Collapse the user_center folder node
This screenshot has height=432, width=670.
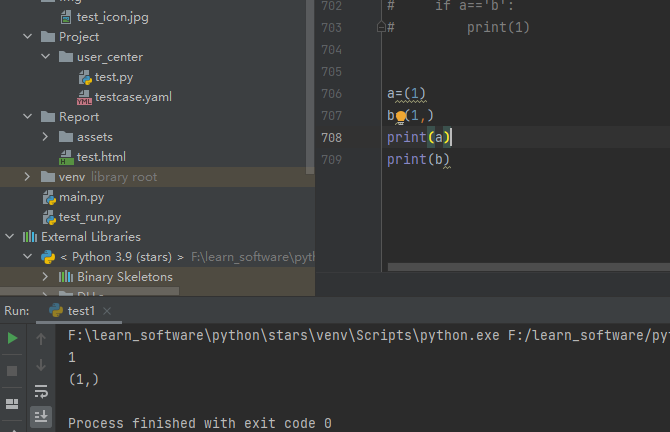tap(46, 57)
